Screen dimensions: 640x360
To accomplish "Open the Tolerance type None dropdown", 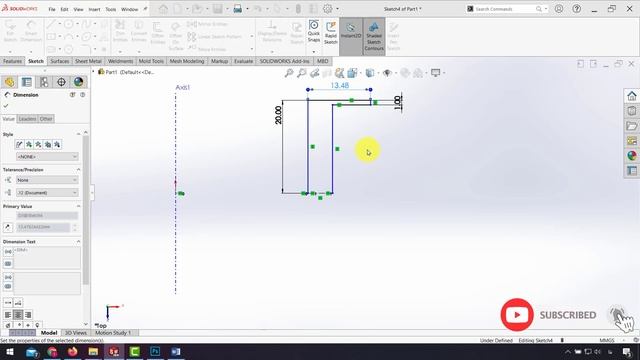I will point(47,180).
